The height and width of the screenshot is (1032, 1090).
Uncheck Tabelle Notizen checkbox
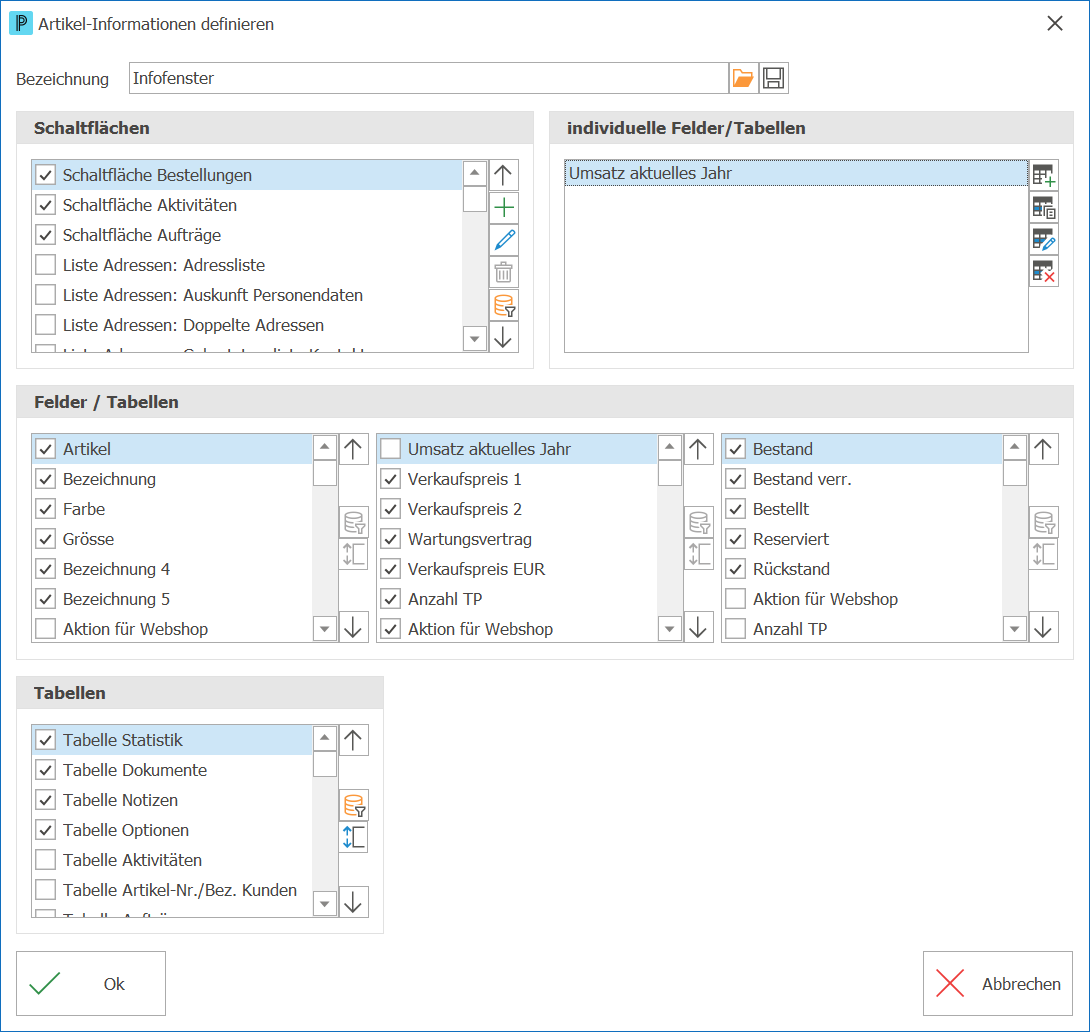(46, 800)
